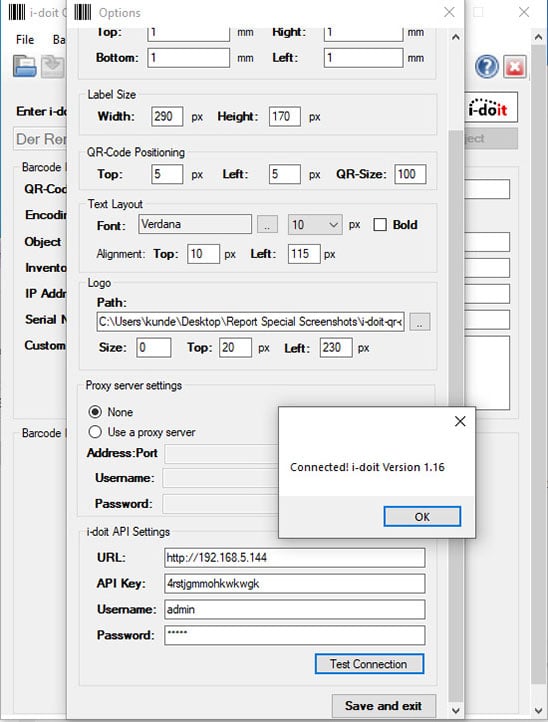The height and width of the screenshot is (722, 548).
Task: Click the Logo Size field
Action: pos(153,348)
